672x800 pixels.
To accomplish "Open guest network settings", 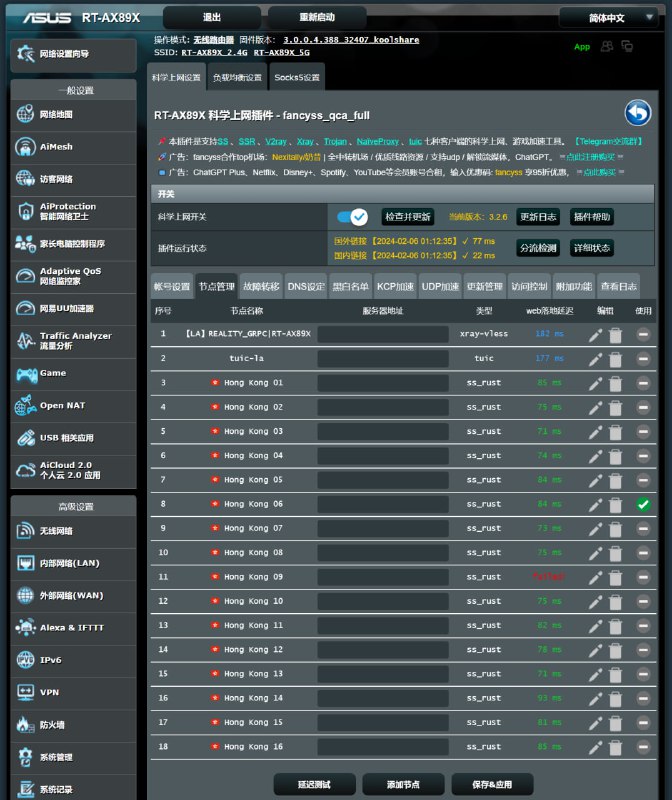I will click(73, 179).
